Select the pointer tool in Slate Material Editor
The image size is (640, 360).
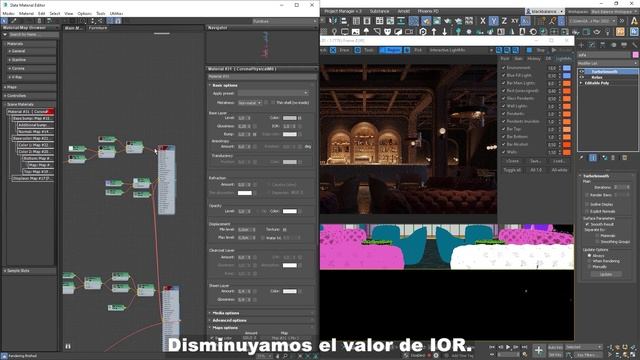pyautogui.click(x=4, y=21)
